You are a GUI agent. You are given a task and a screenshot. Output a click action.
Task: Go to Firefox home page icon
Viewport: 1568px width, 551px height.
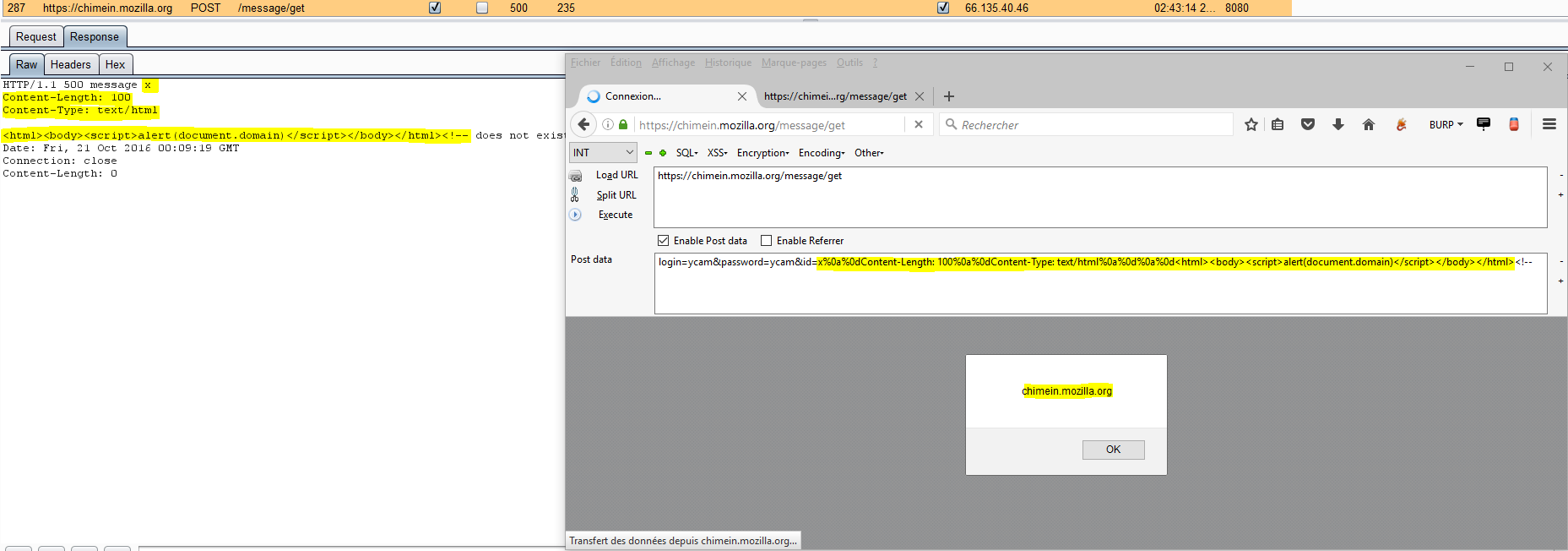click(x=1369, y=124)
